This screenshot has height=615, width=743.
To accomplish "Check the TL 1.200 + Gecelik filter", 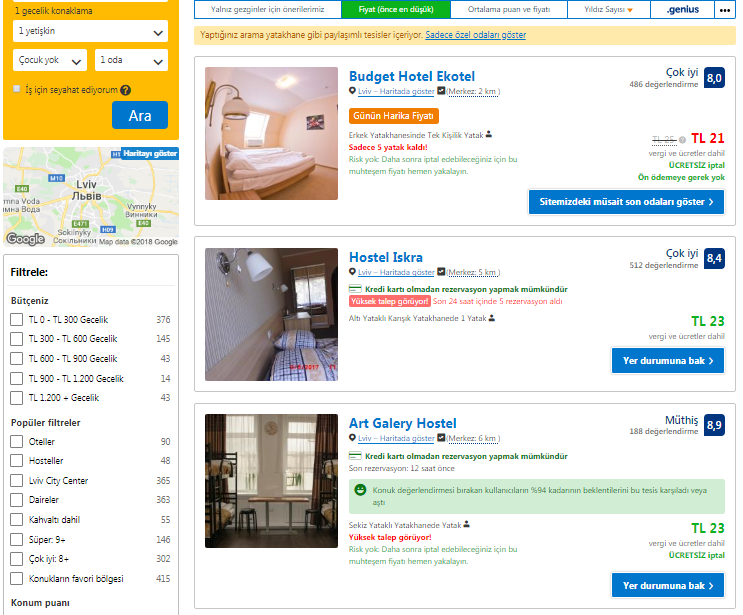I will pos(17,398).
